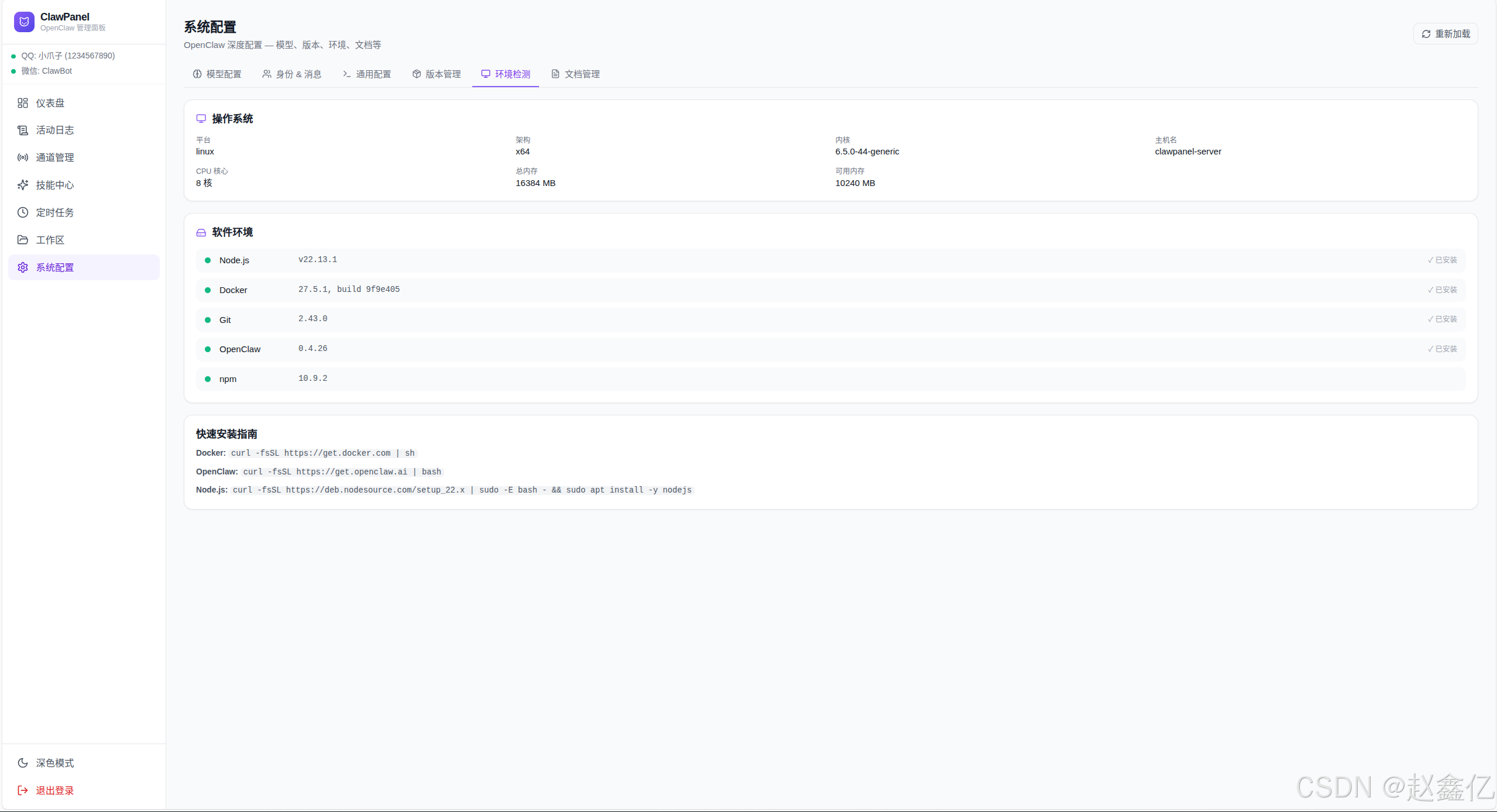The height and width of the screenshot is (812, 1497).
Task: Open Document Management (文档管理) tab
Action: 576,74
